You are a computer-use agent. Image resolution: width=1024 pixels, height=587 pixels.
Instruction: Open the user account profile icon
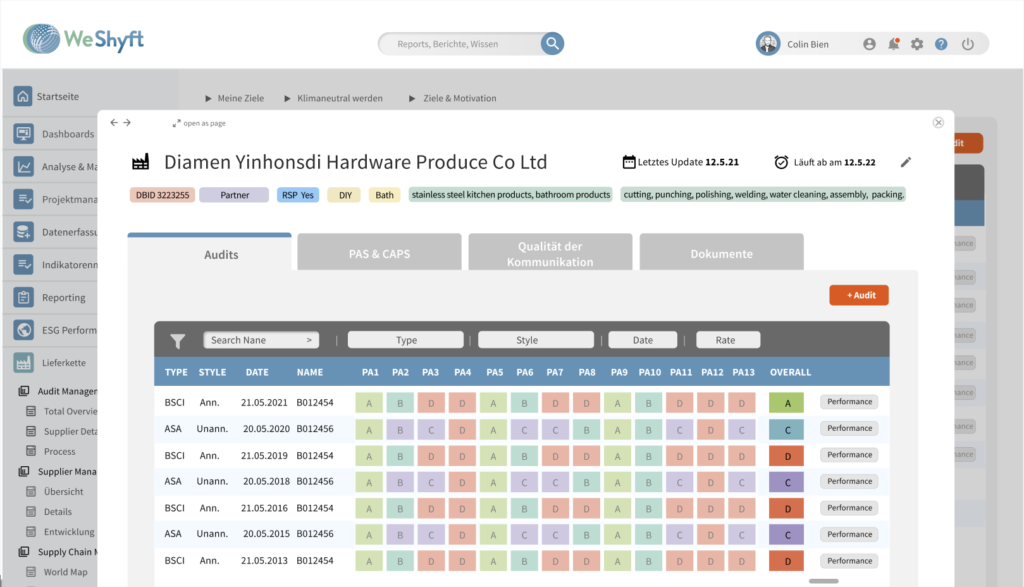[869, 44]
